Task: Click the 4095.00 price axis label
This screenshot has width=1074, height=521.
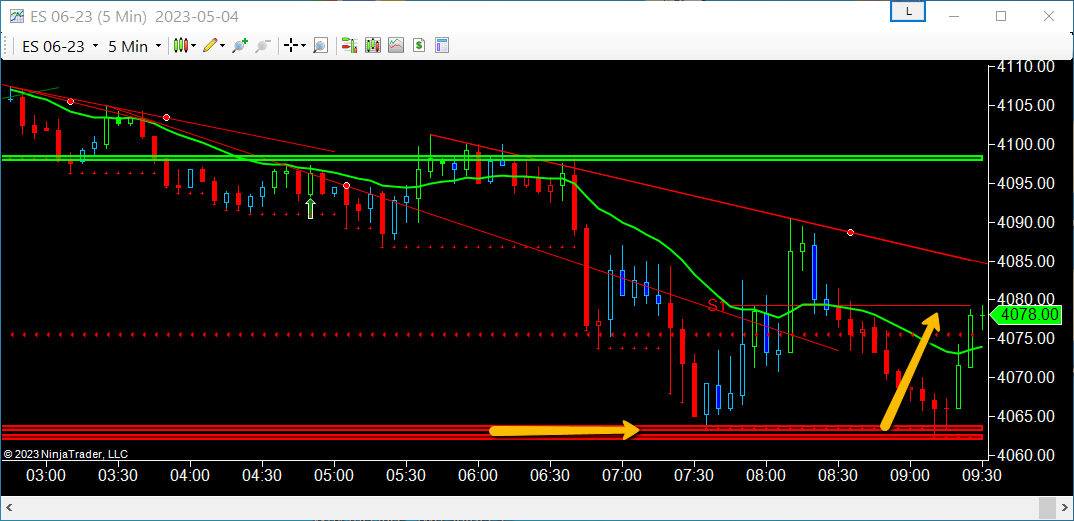Action: 1026,183
